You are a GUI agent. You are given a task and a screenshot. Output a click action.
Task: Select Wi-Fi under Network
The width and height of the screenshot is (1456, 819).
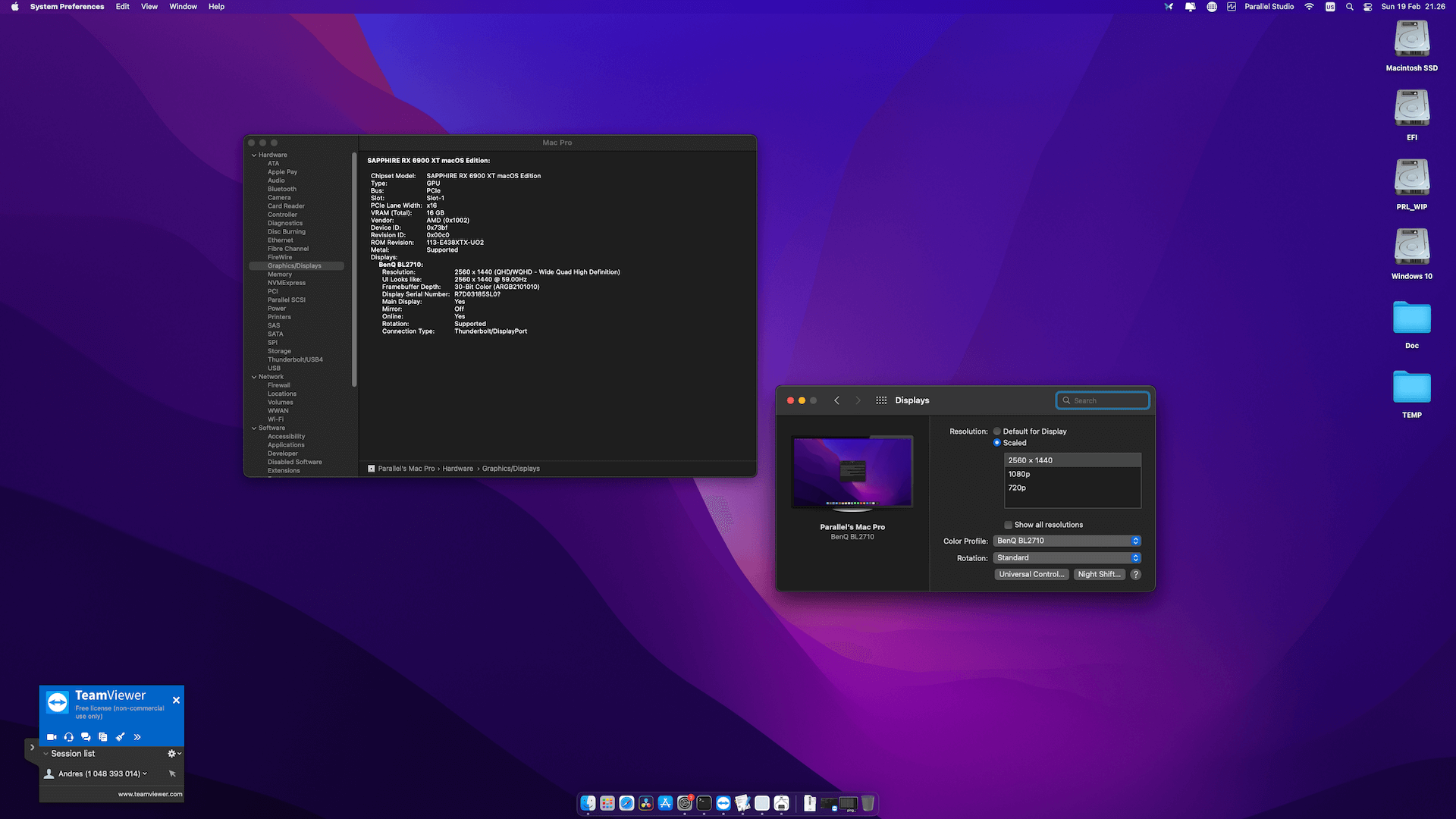tap(275, 419)
